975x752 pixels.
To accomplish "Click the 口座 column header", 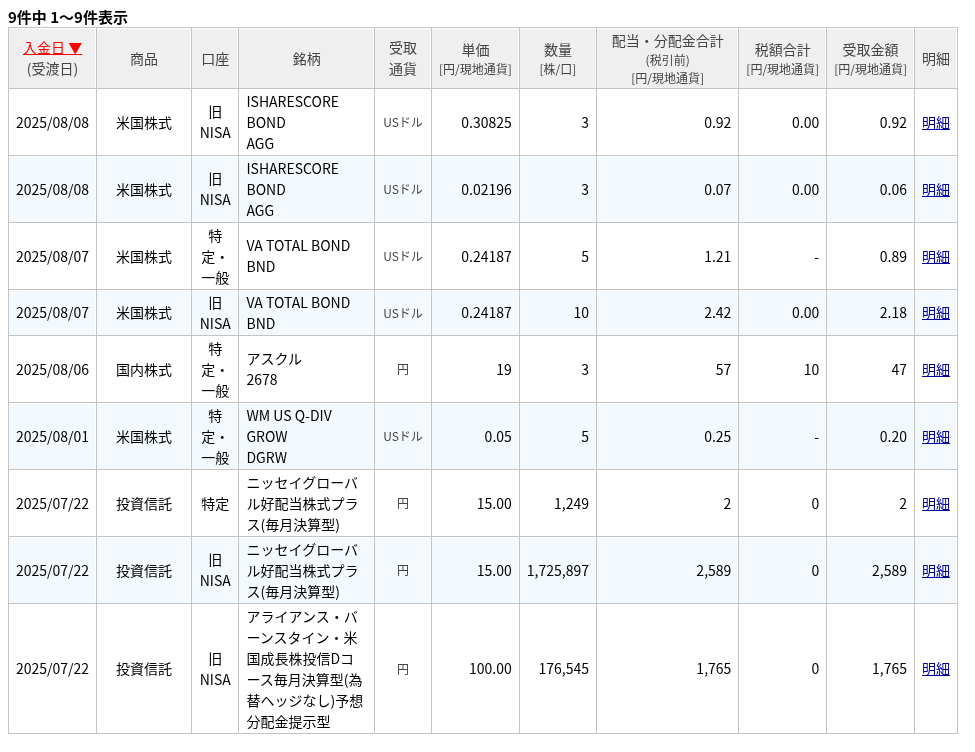I will point(215,59).
